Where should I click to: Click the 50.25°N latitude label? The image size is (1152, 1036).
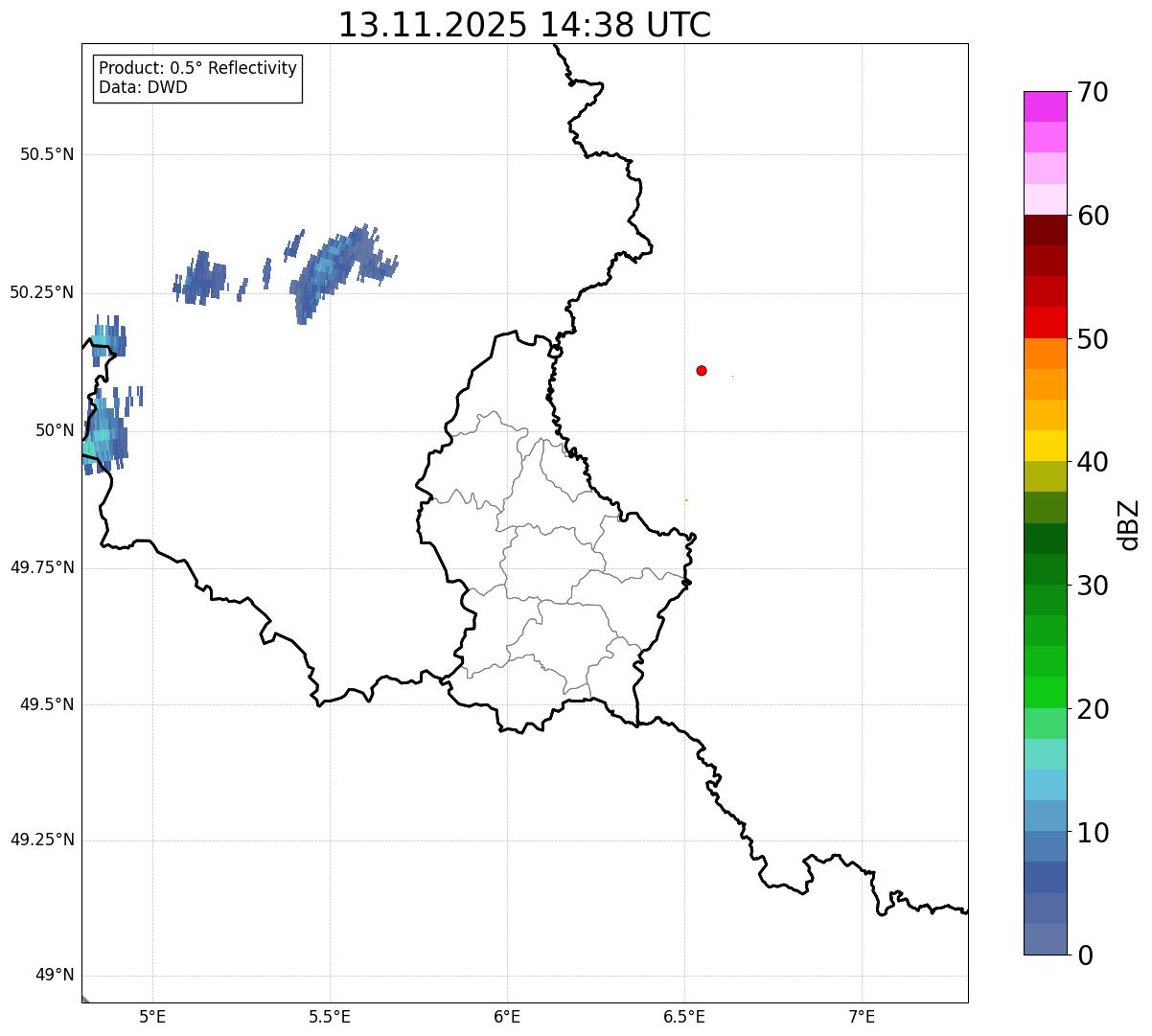(42, 292)
